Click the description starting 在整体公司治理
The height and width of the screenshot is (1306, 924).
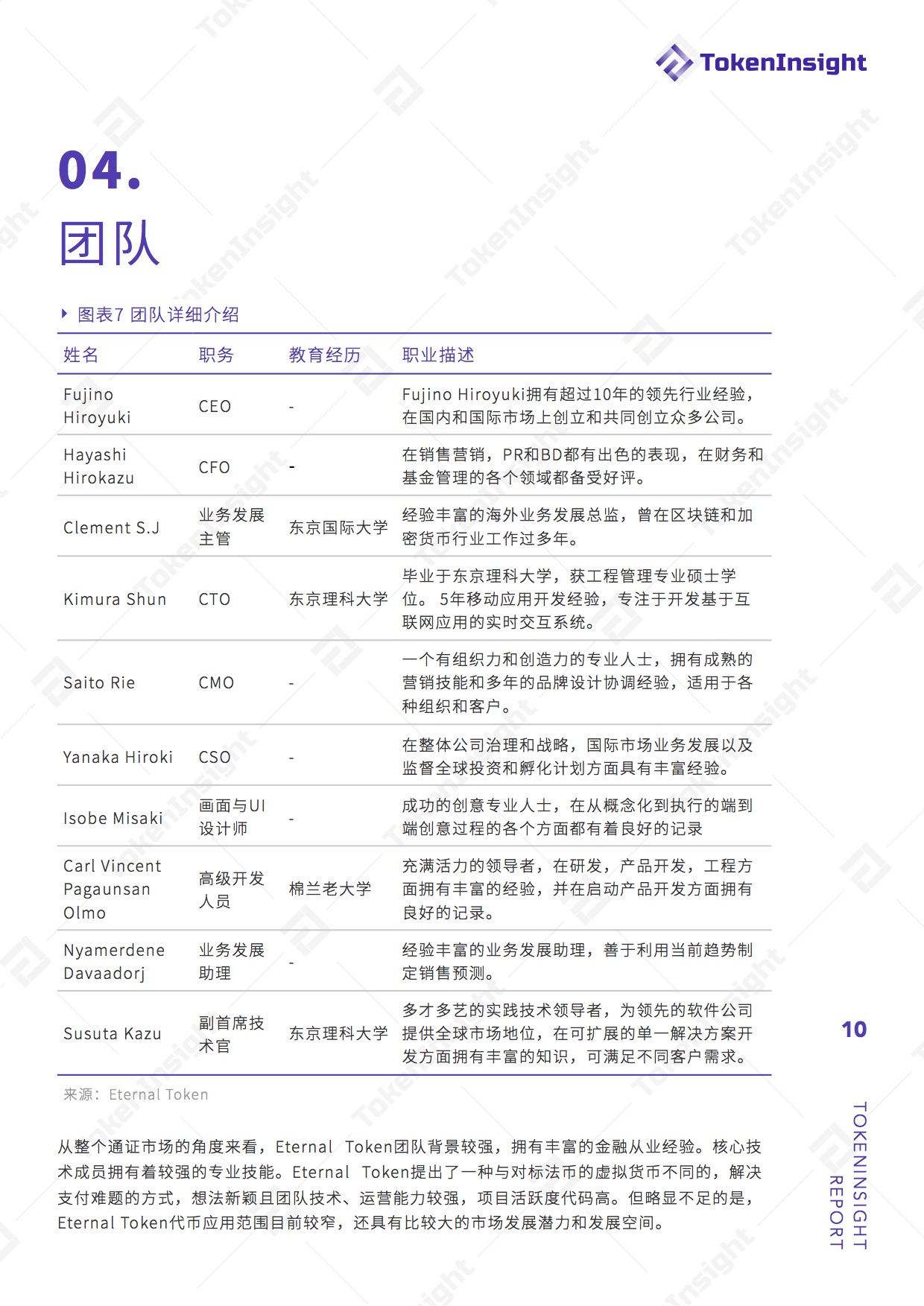(577, 756)
